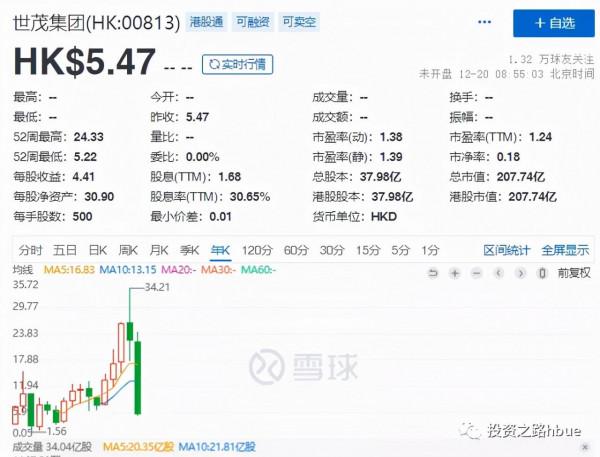The width and height of the screenshot is (600, 457).
Task: Select the 年K chart tab
Action: pyautogui.click(x=220, y=250)
